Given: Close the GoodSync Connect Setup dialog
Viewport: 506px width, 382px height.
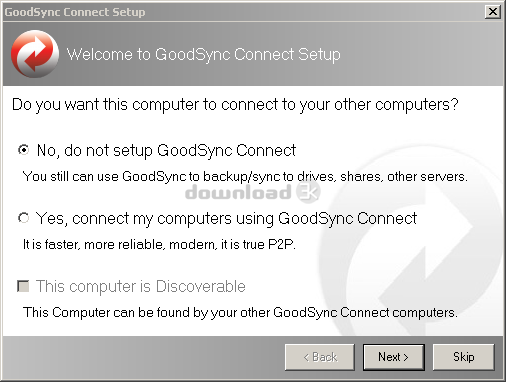Looking at the screenshot, I should click(493, 12).
